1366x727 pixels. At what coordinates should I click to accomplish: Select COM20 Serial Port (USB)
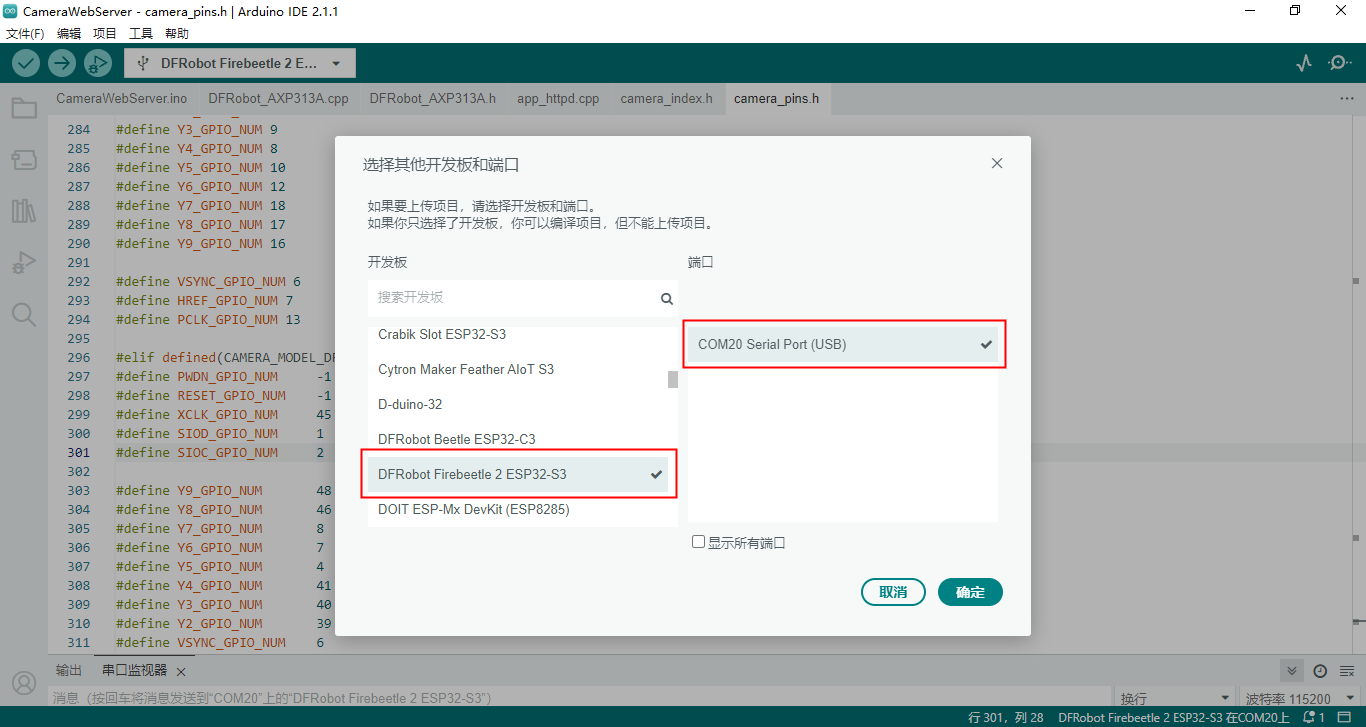pyautogui.click(x=843, y=344)
